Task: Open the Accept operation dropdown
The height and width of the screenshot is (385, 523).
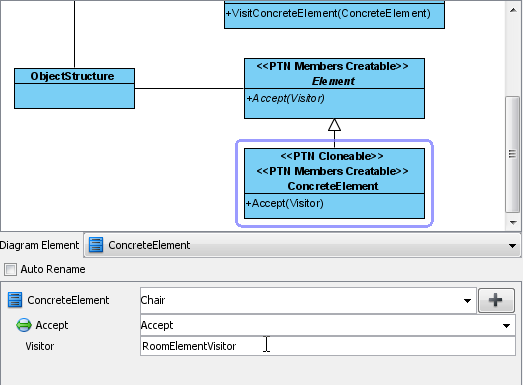Action: [x=506, y=325]
